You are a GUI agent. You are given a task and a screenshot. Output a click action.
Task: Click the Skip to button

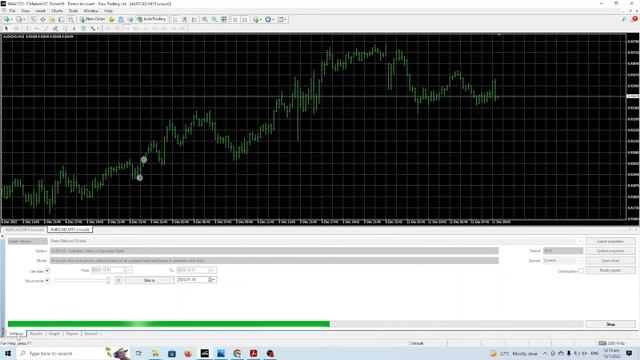149,280
